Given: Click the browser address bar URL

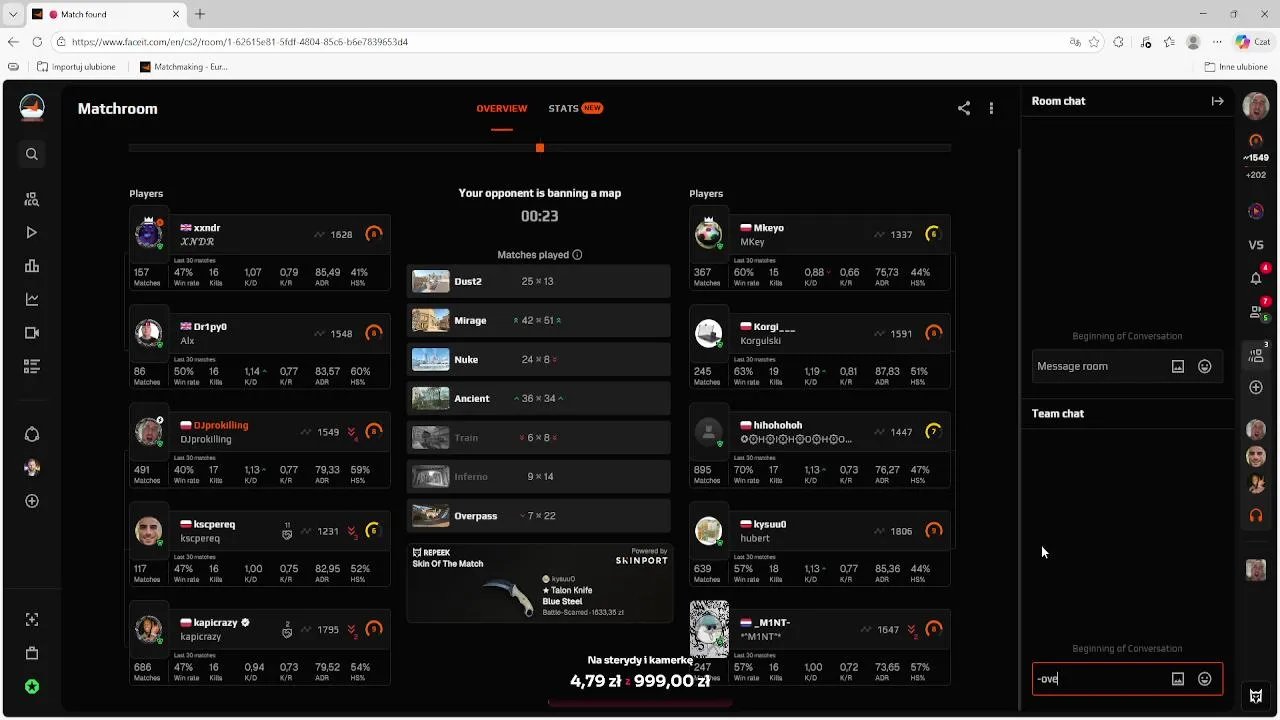Looking at the screenshot, I should pos(240,42).
